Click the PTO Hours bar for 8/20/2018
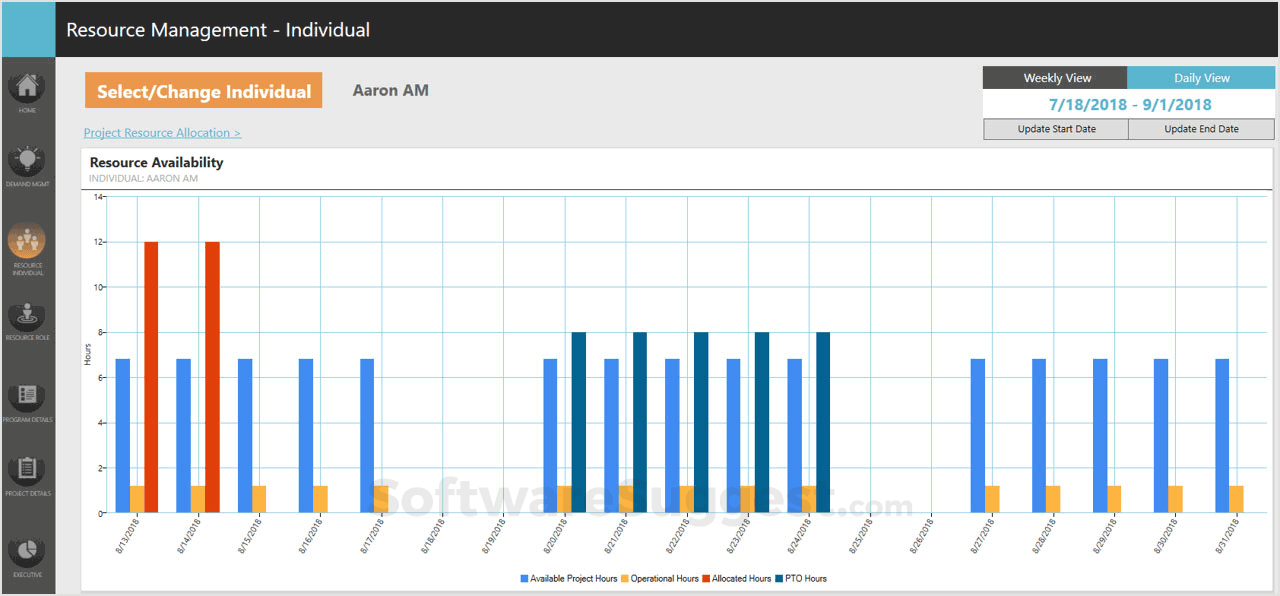Viewport: 1280px width, 596px height. (579, 422)
